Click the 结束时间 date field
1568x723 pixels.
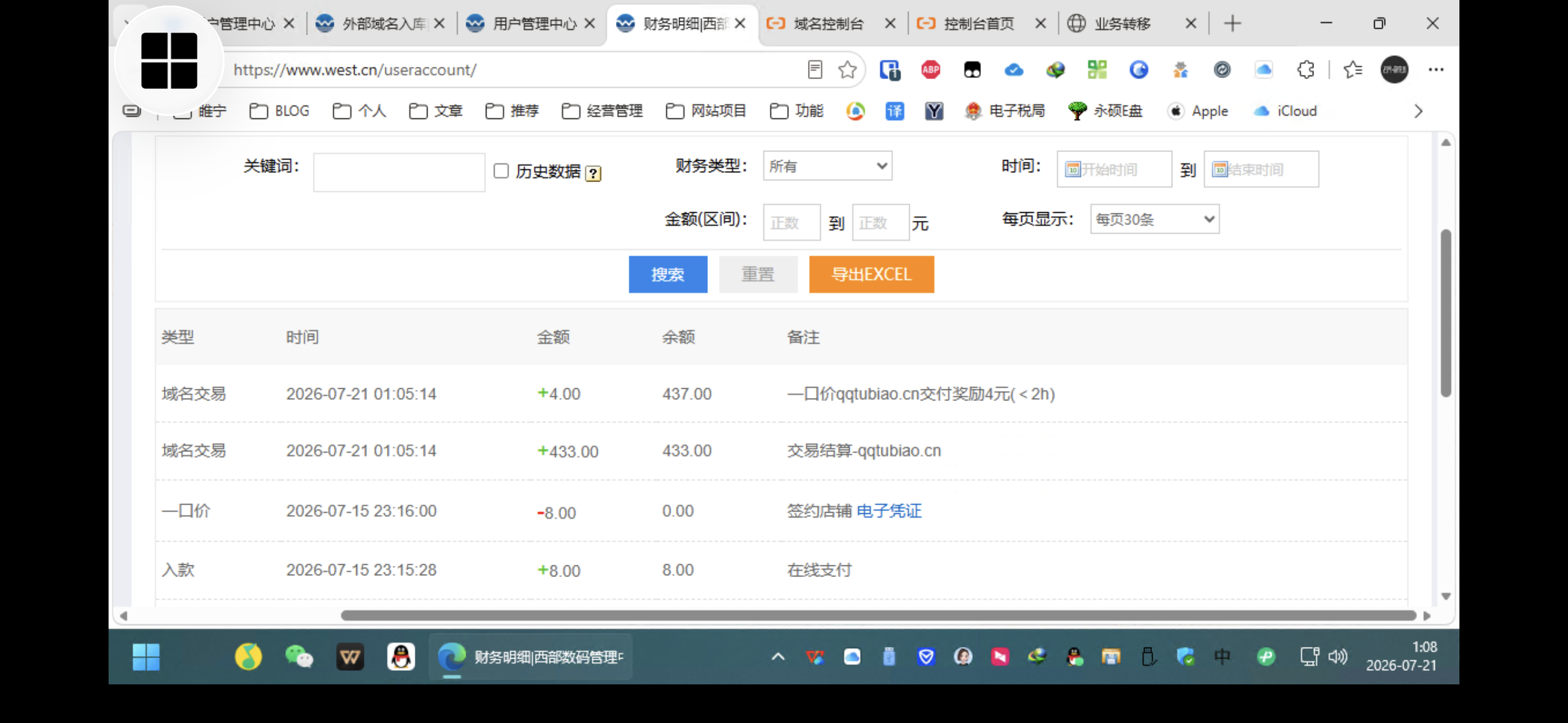(x=1261, y=169)
